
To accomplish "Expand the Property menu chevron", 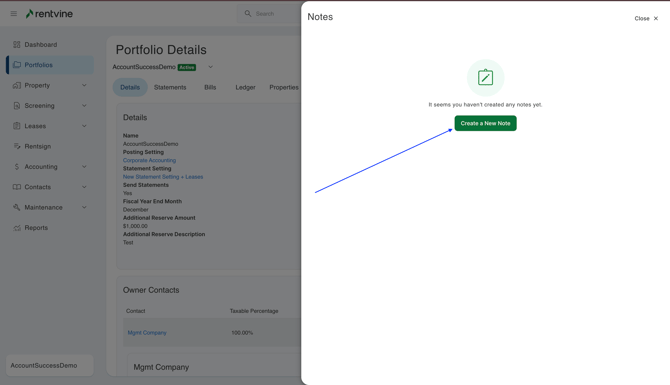I will pos(84,85).
